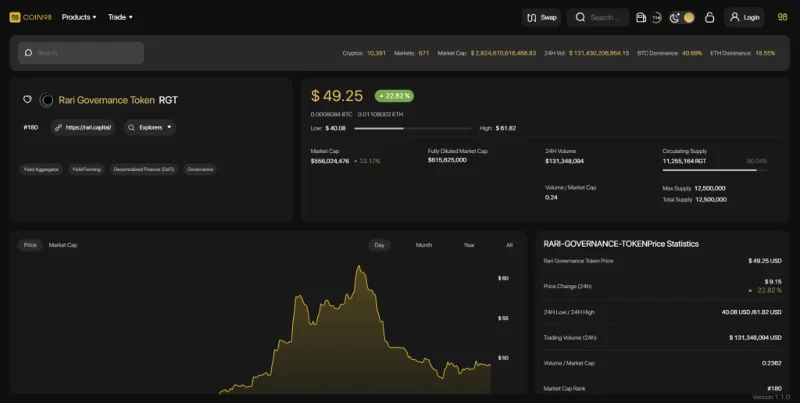Click the swap arrows icon
Image resolution: width=800 pixels, height=403 pixels.
pyautogui.click(x=531, y=17)
